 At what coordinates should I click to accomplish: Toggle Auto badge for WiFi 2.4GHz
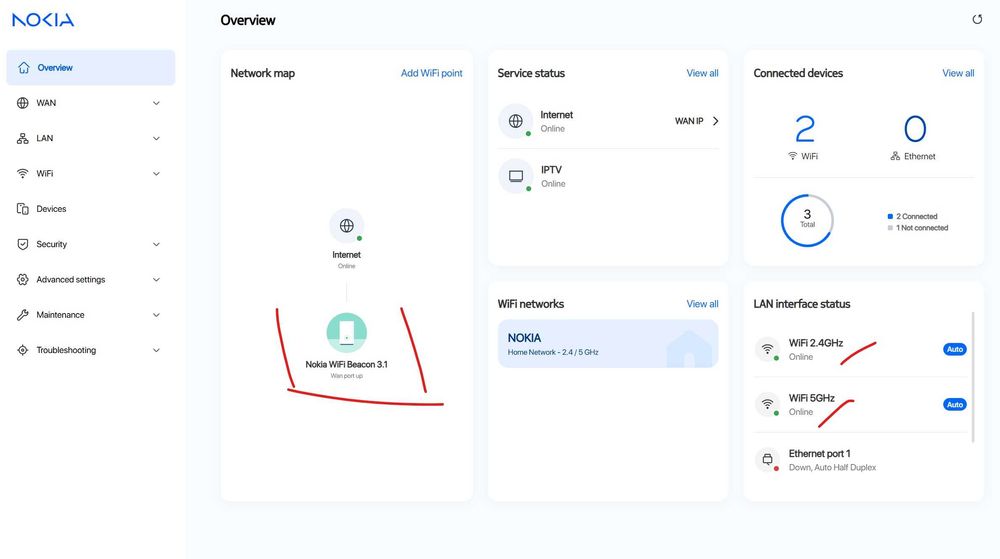coord(955,349)
